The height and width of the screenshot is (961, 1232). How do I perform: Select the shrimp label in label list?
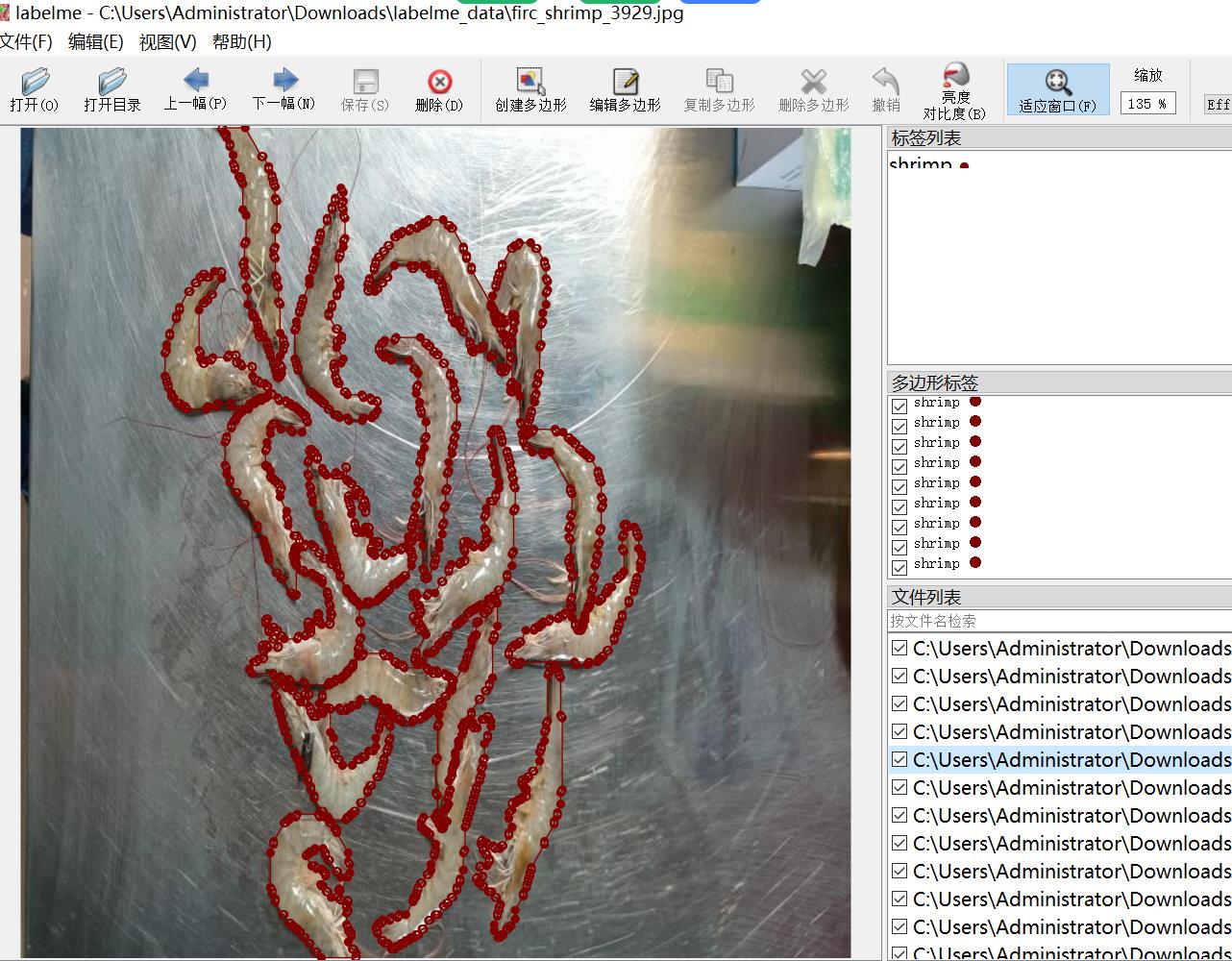pyautogui.click(x=921, y=165)
